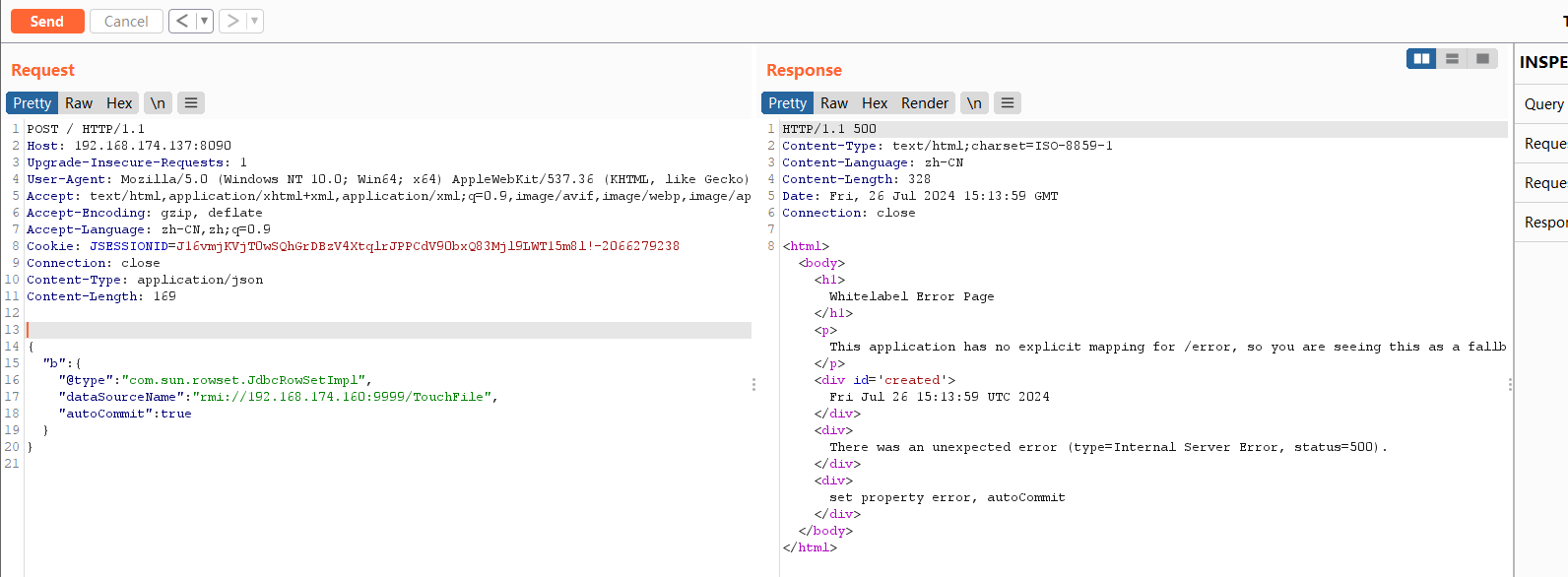Switch to the Response Raw tab
The height and width of the screenshot is (577, 1568).
[x=834, y=102]
